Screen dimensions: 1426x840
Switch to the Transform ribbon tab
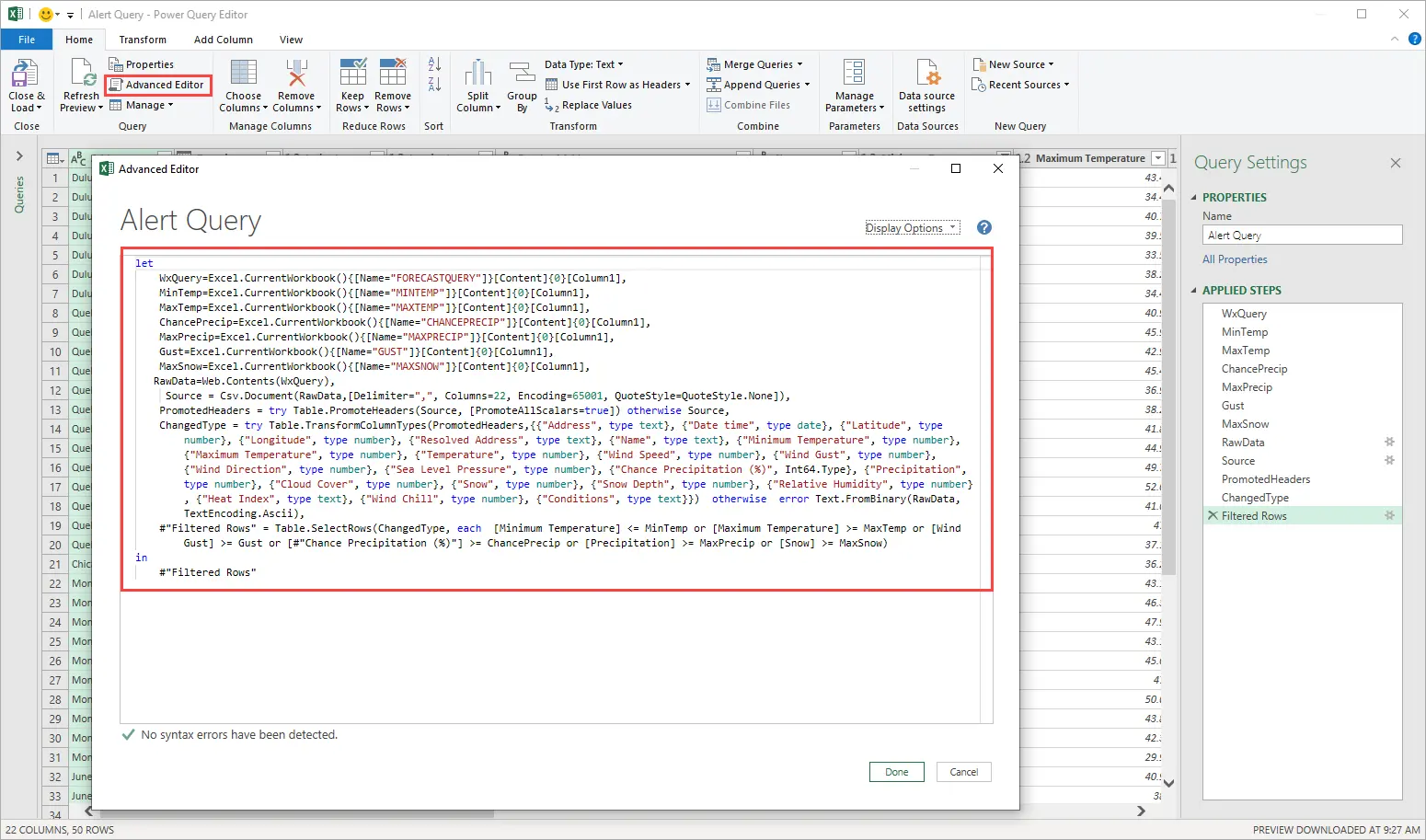click(x=142, y=40)
